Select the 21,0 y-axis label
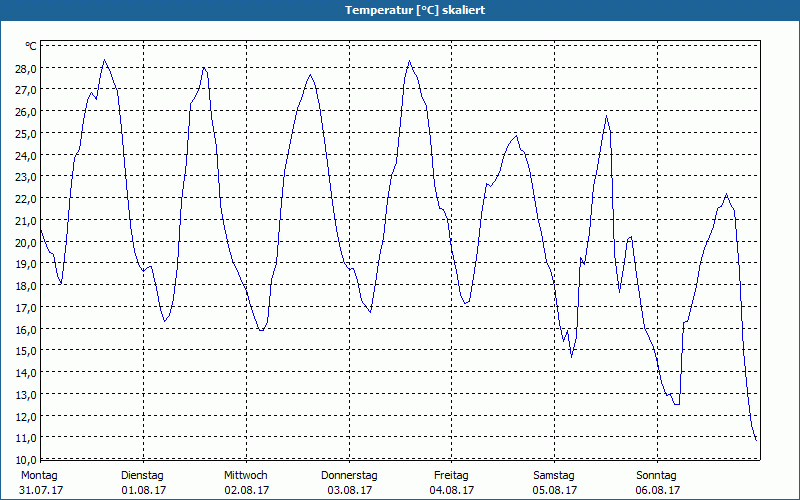 (x=26, y=220)
